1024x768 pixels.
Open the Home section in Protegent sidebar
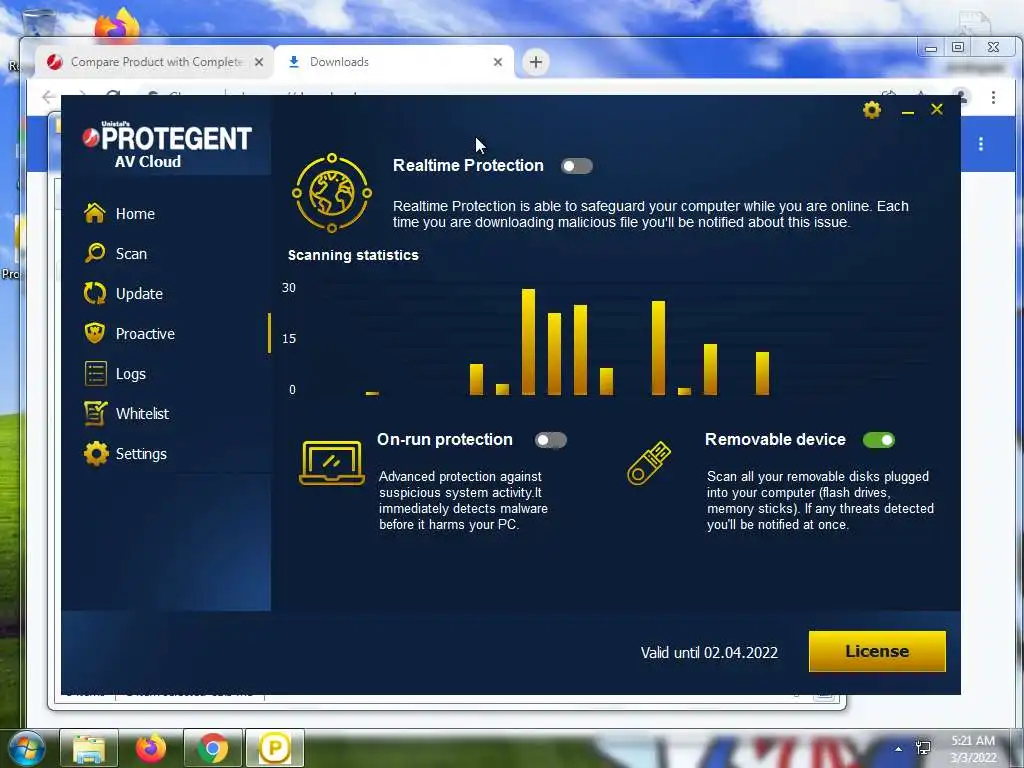tap(135, 214)
